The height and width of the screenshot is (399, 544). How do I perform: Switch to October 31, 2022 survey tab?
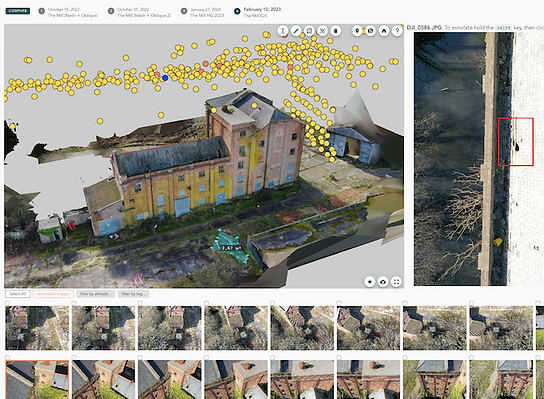[x=139, y=12]
